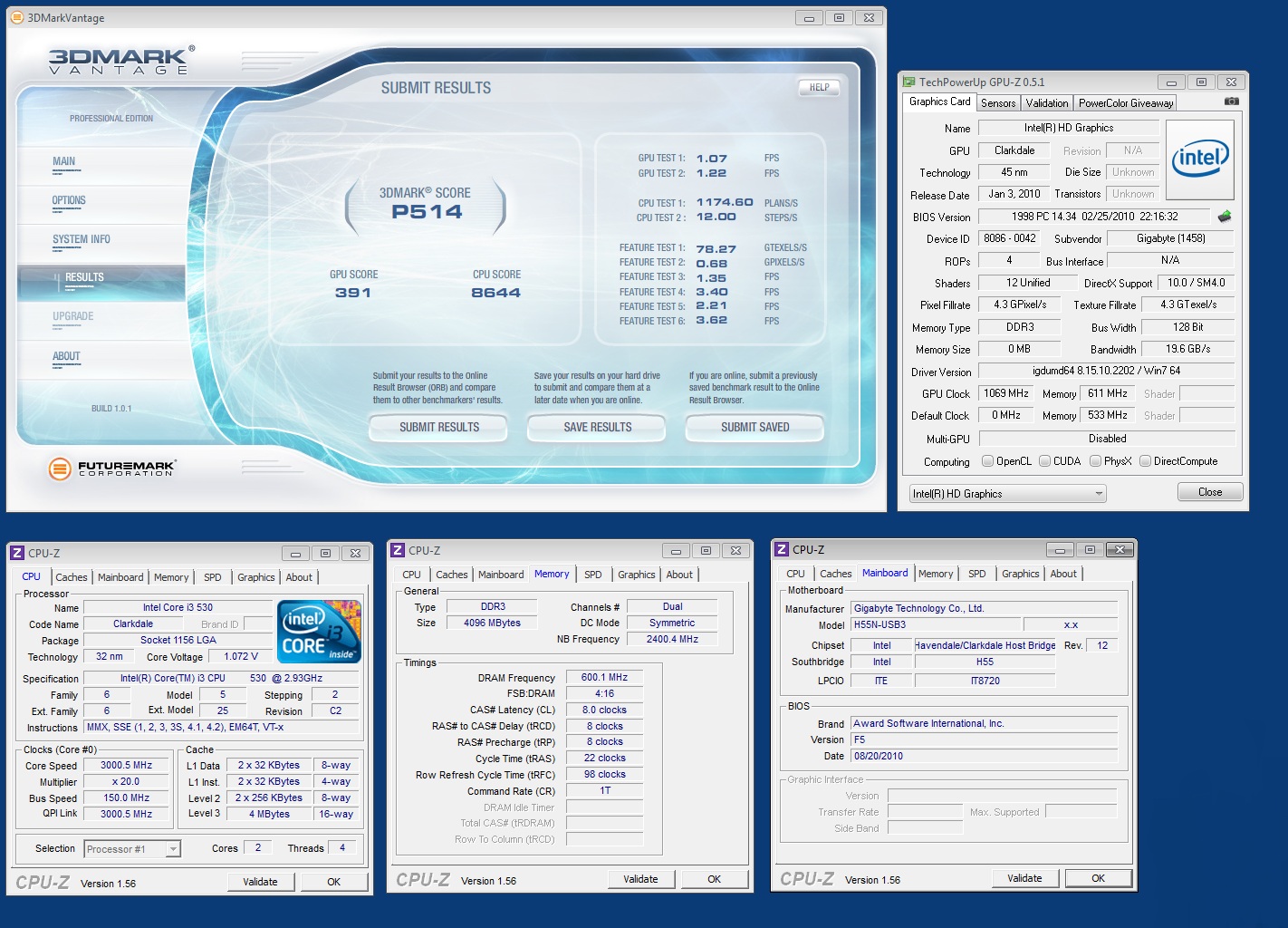Enable the OpenCL checkbox

[988, 461]
